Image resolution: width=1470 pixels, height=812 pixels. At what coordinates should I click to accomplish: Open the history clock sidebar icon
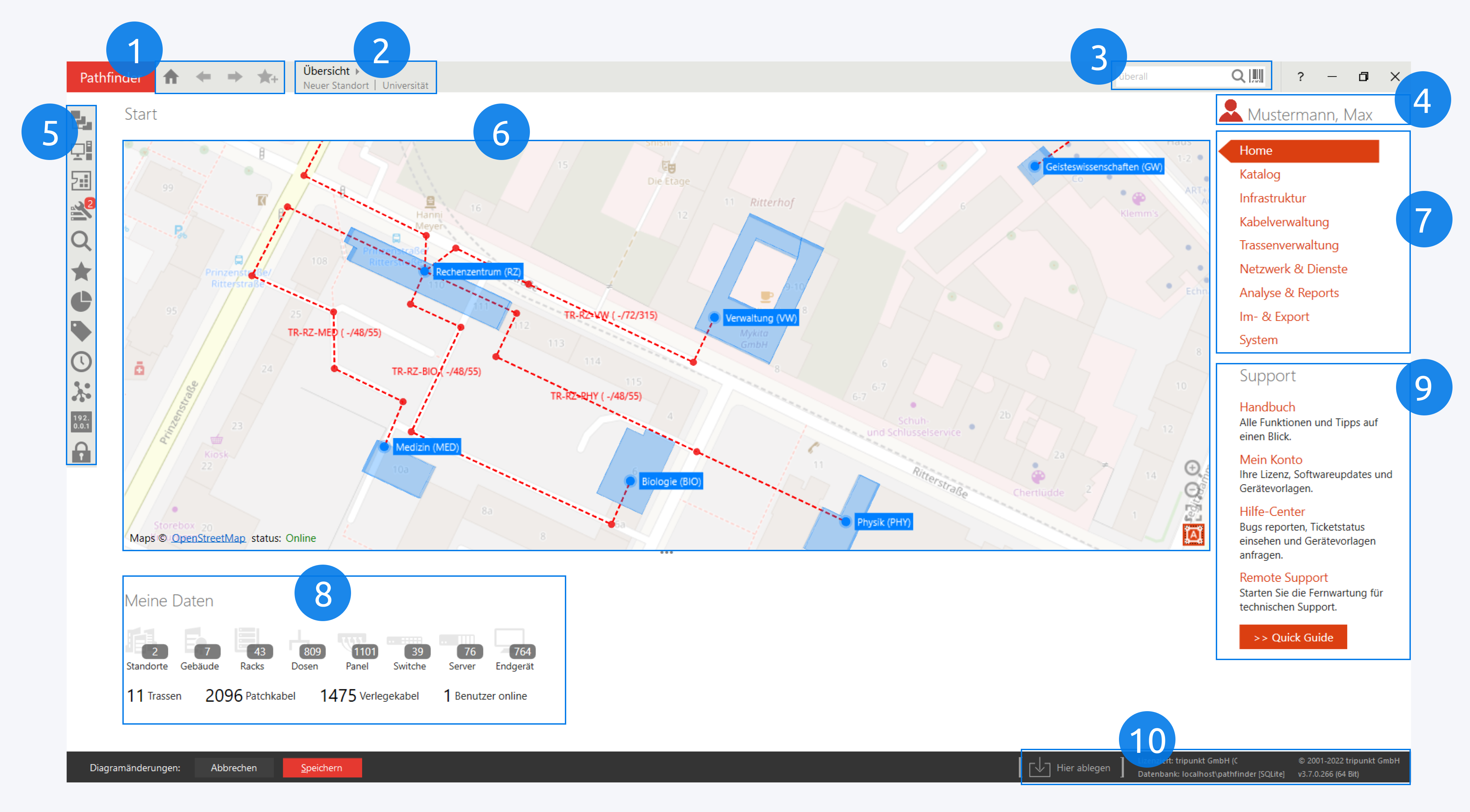pyautogui.click(x=82, y=362)
